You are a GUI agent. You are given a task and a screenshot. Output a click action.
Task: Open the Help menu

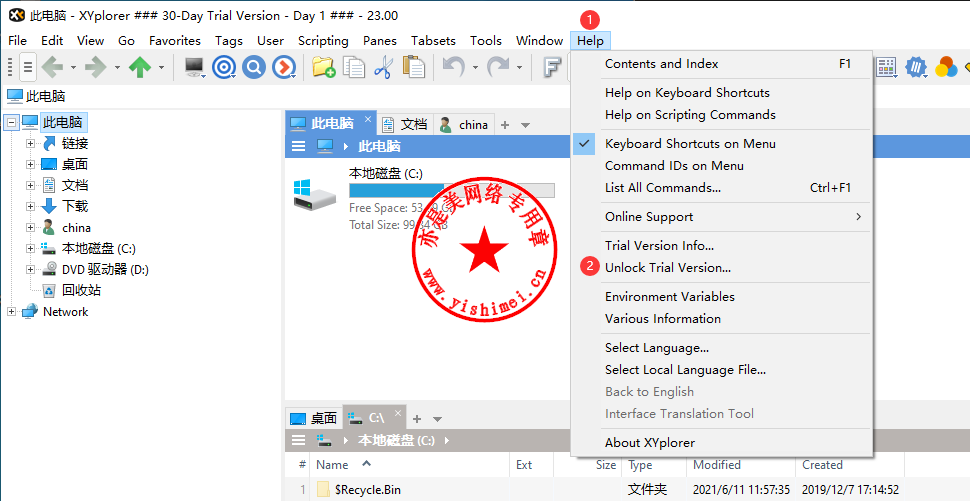pyautogui.click(x=590, y=41)
